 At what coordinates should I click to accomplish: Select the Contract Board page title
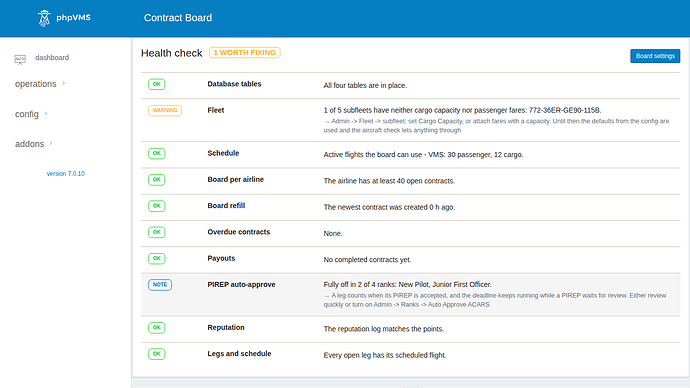click(x=178, y=18)
